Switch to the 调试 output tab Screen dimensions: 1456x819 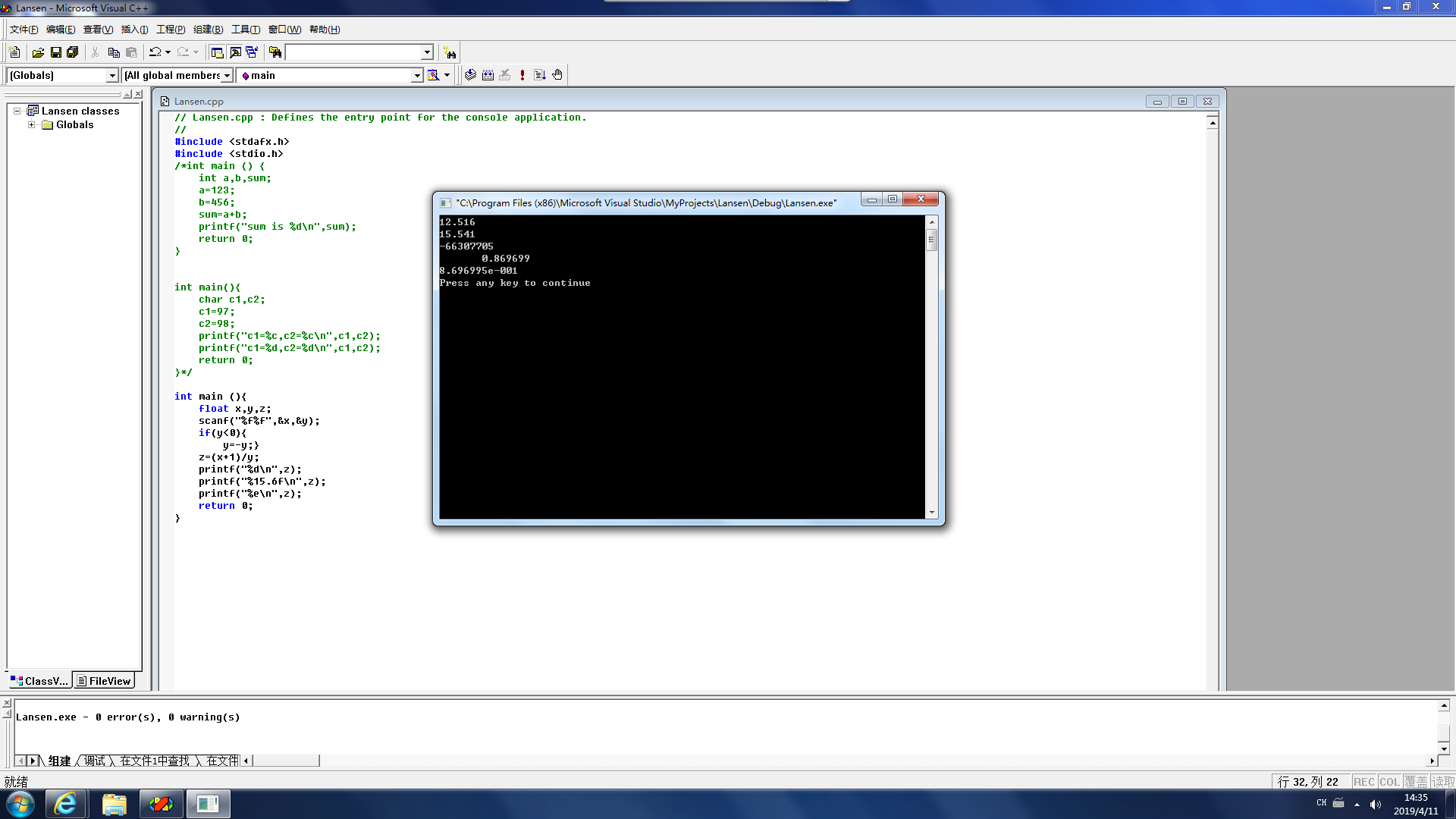[95, 761]
